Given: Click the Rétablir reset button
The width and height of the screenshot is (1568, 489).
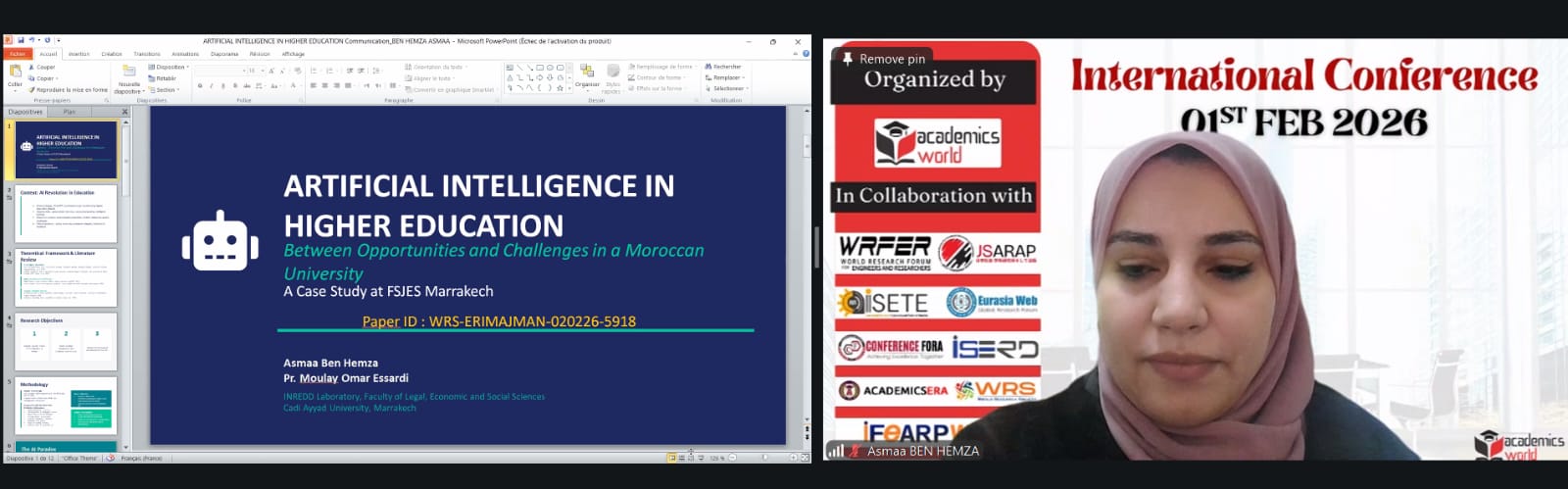Looking at the screenshot, I should 165,78.
